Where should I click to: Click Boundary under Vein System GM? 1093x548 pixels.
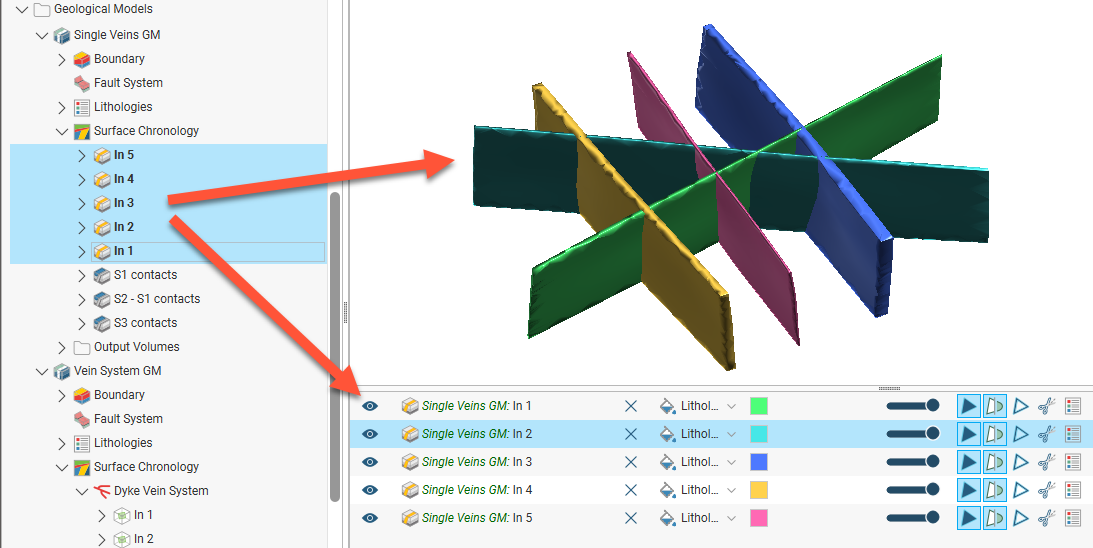(x=119, y=395)
